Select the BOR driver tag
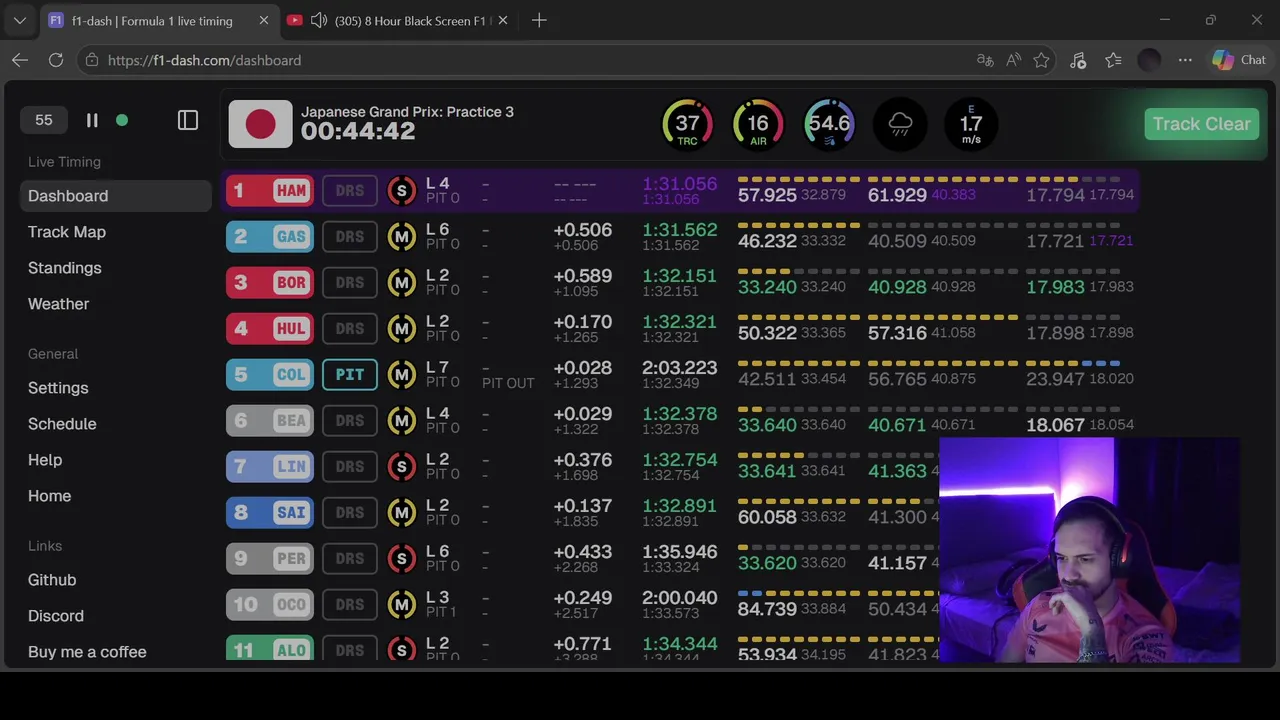 (270, 282)
